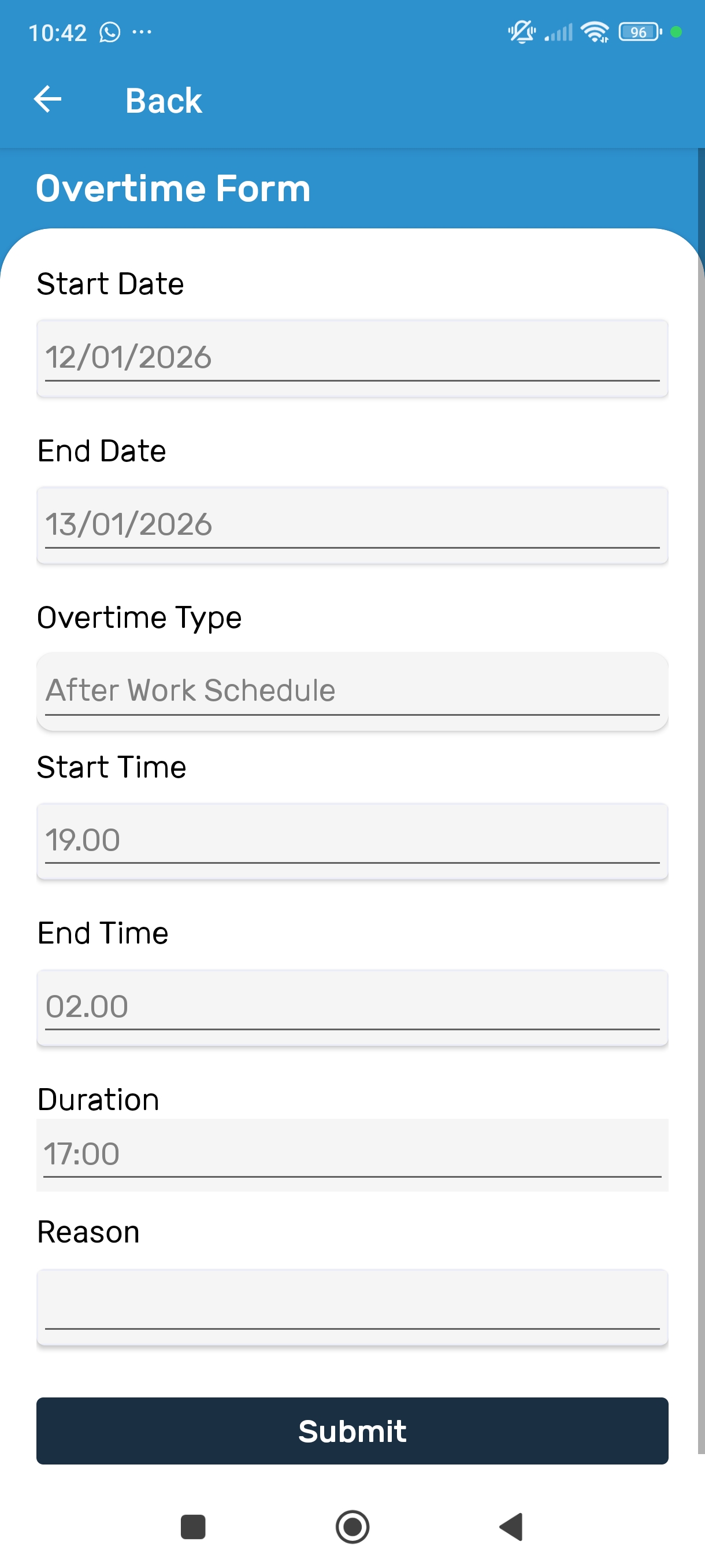Open the Start Time picker showing 19.00
The width and height of the screenshot is (705, 1568).
click(x=352, y=841)
